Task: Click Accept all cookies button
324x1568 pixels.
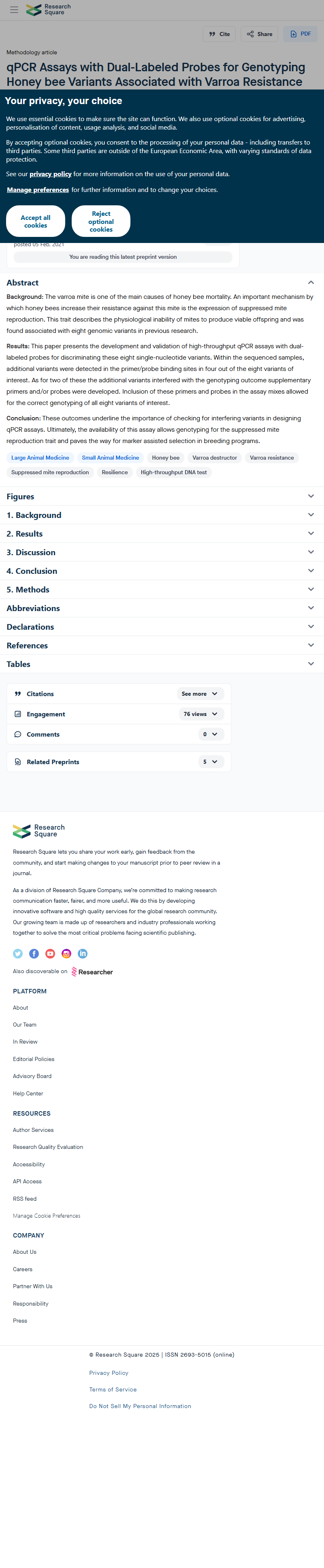Action: pyautogui.click(x=35, y=221)
